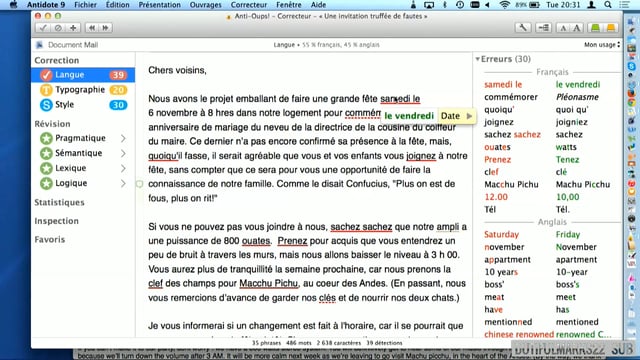This screenshot has width=640, height=360.
Task: Toggle the Typographie correction filter
Action: [x=83, y=90]
